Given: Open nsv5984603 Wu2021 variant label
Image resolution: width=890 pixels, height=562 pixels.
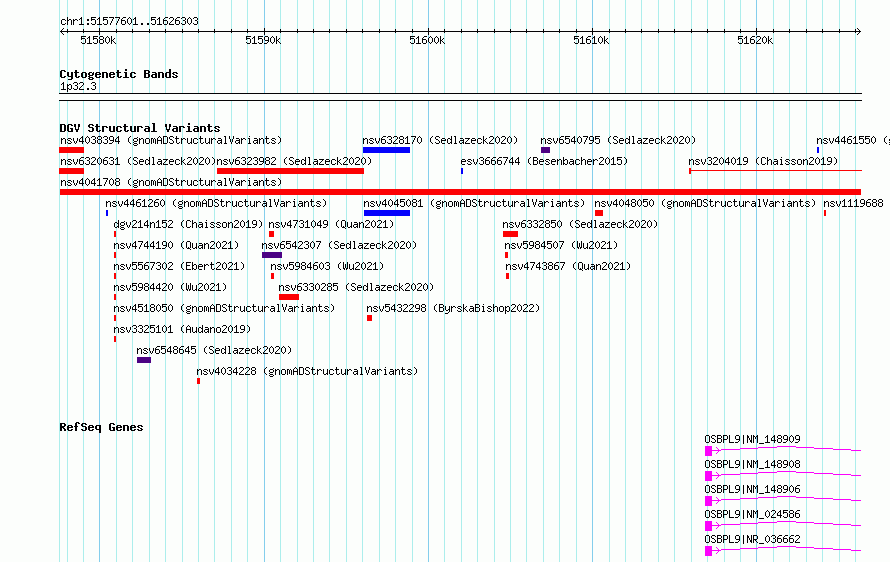Looking at the screenshot, I should [x=327, y=266].
